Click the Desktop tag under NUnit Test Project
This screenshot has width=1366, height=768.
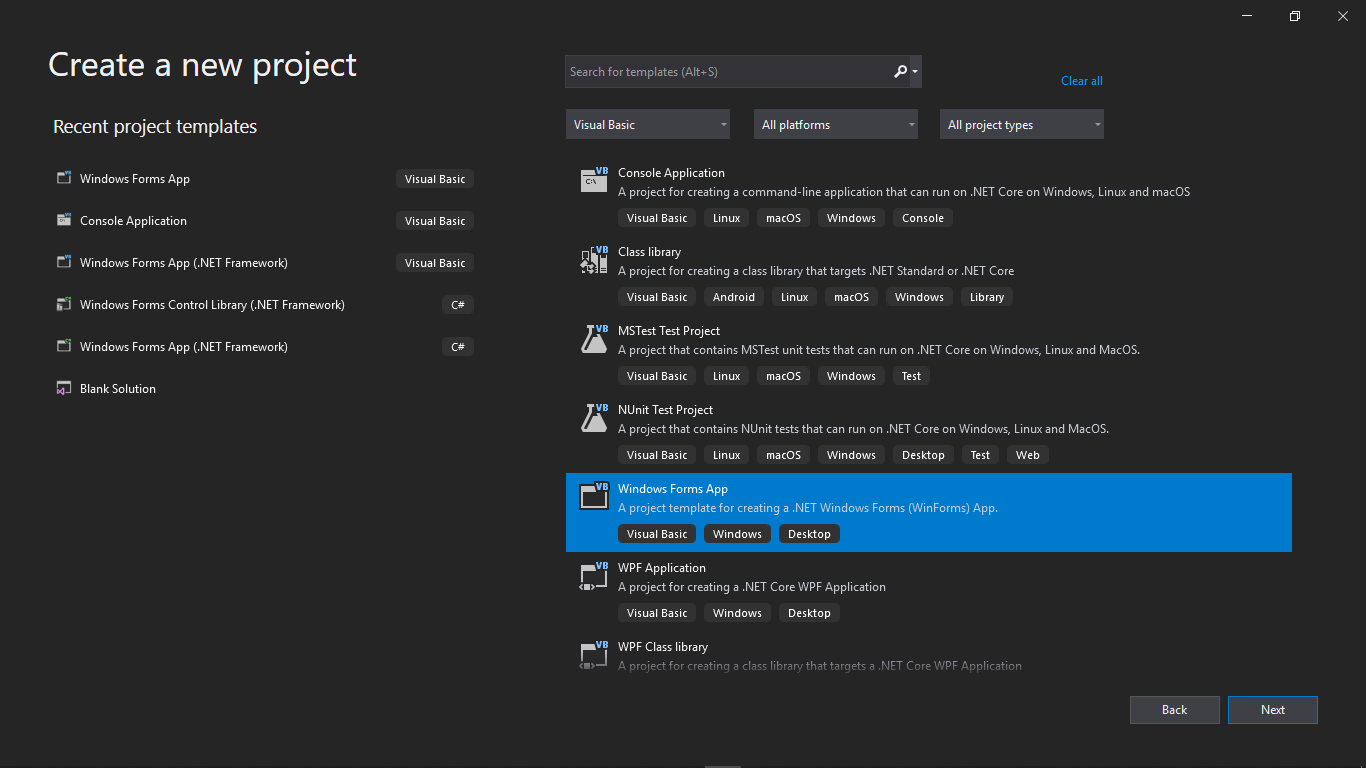tap(923, 455)
